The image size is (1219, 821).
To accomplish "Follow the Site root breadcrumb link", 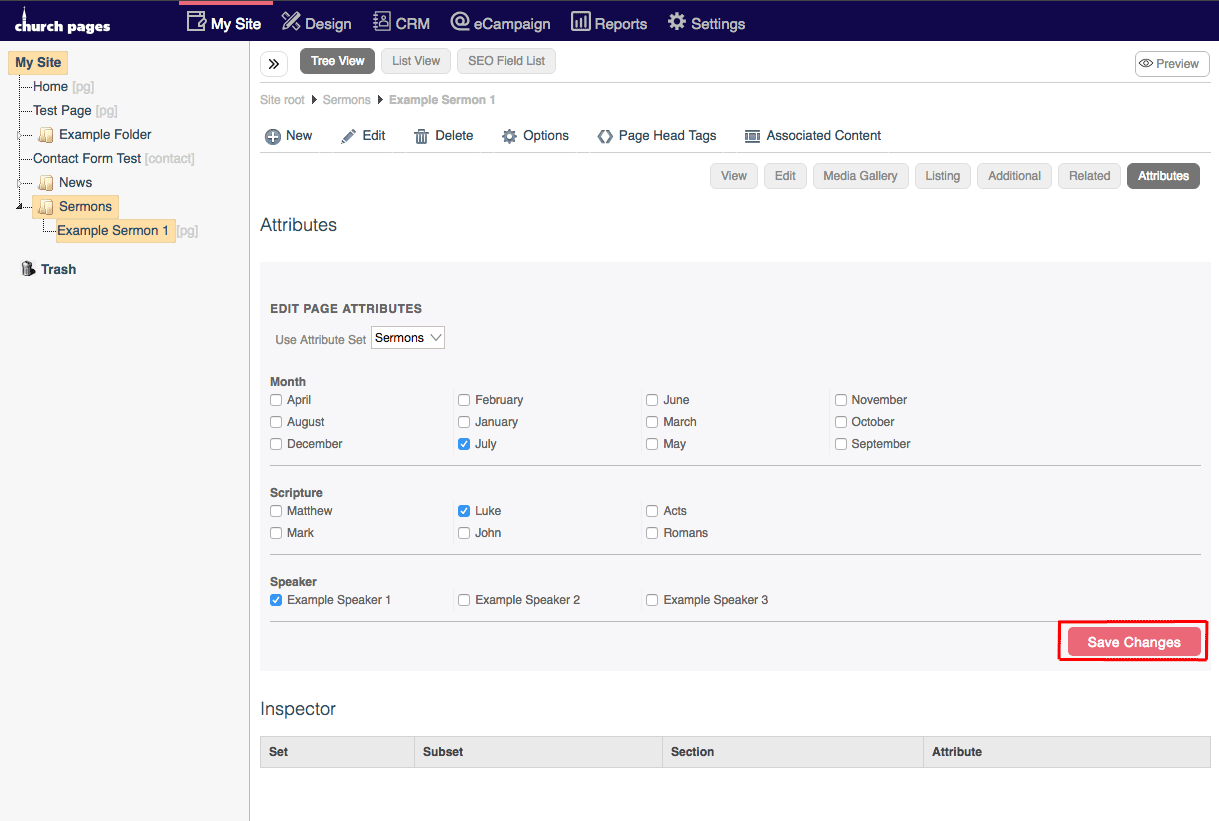I will coord(283,100).
